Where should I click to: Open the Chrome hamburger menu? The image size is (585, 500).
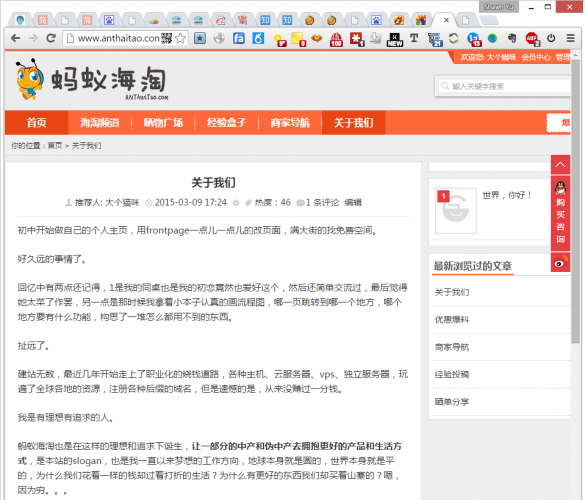[x=570, y=38]
